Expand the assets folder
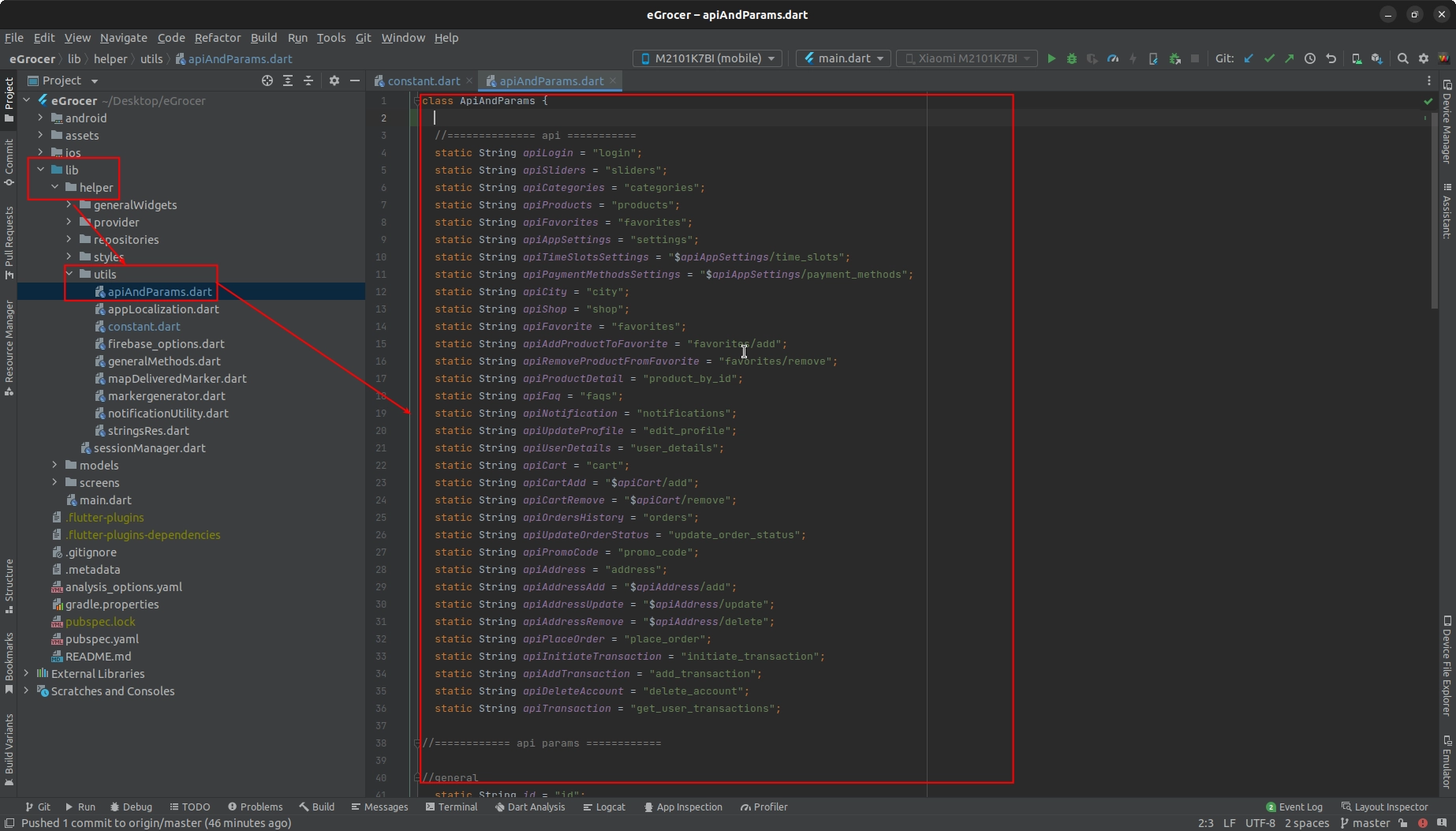Screen dimensions: 1456x831 pyautogui.click(x=40, y=135)
